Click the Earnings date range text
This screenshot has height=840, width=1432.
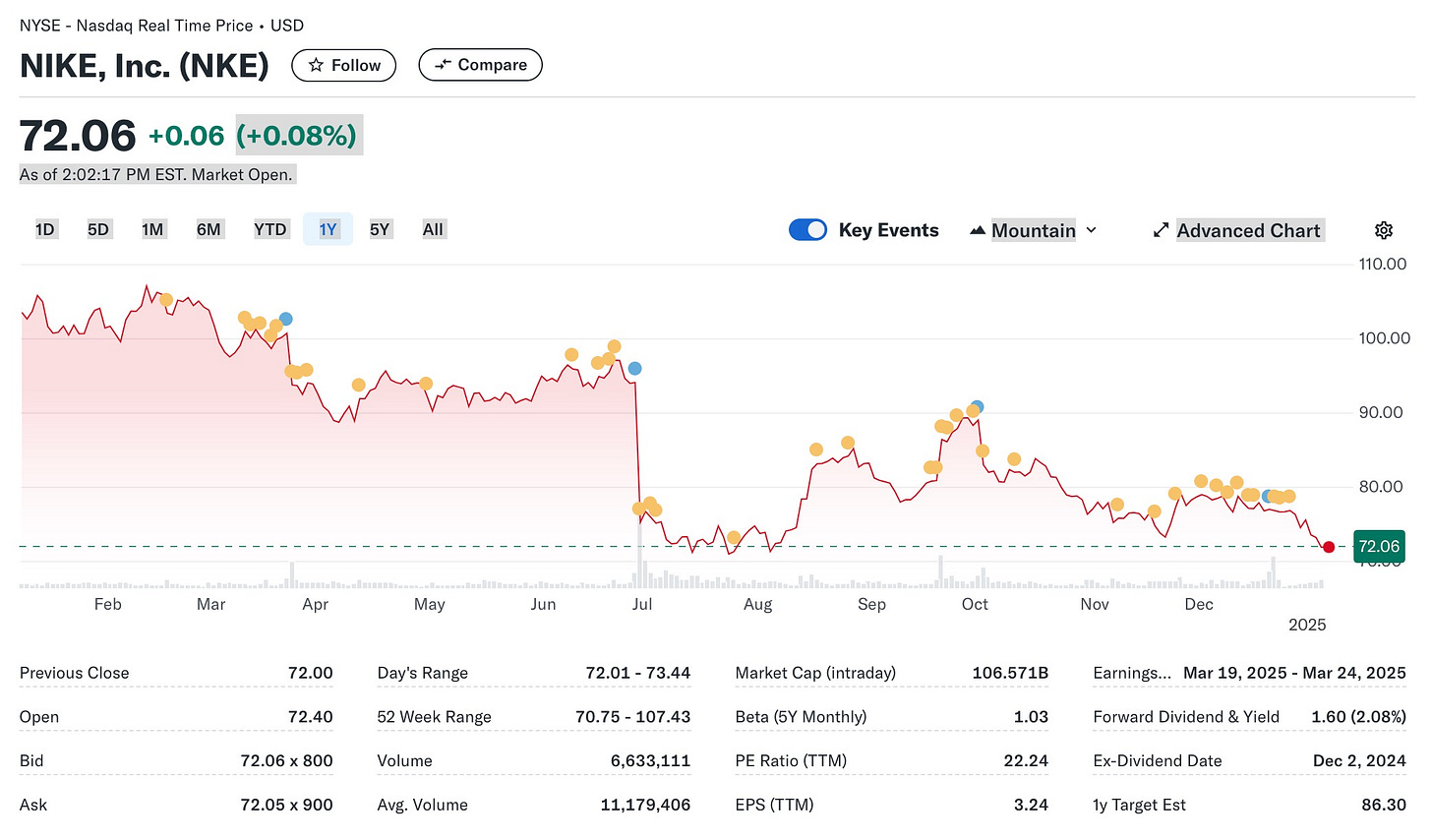[x=1294, y=673]
